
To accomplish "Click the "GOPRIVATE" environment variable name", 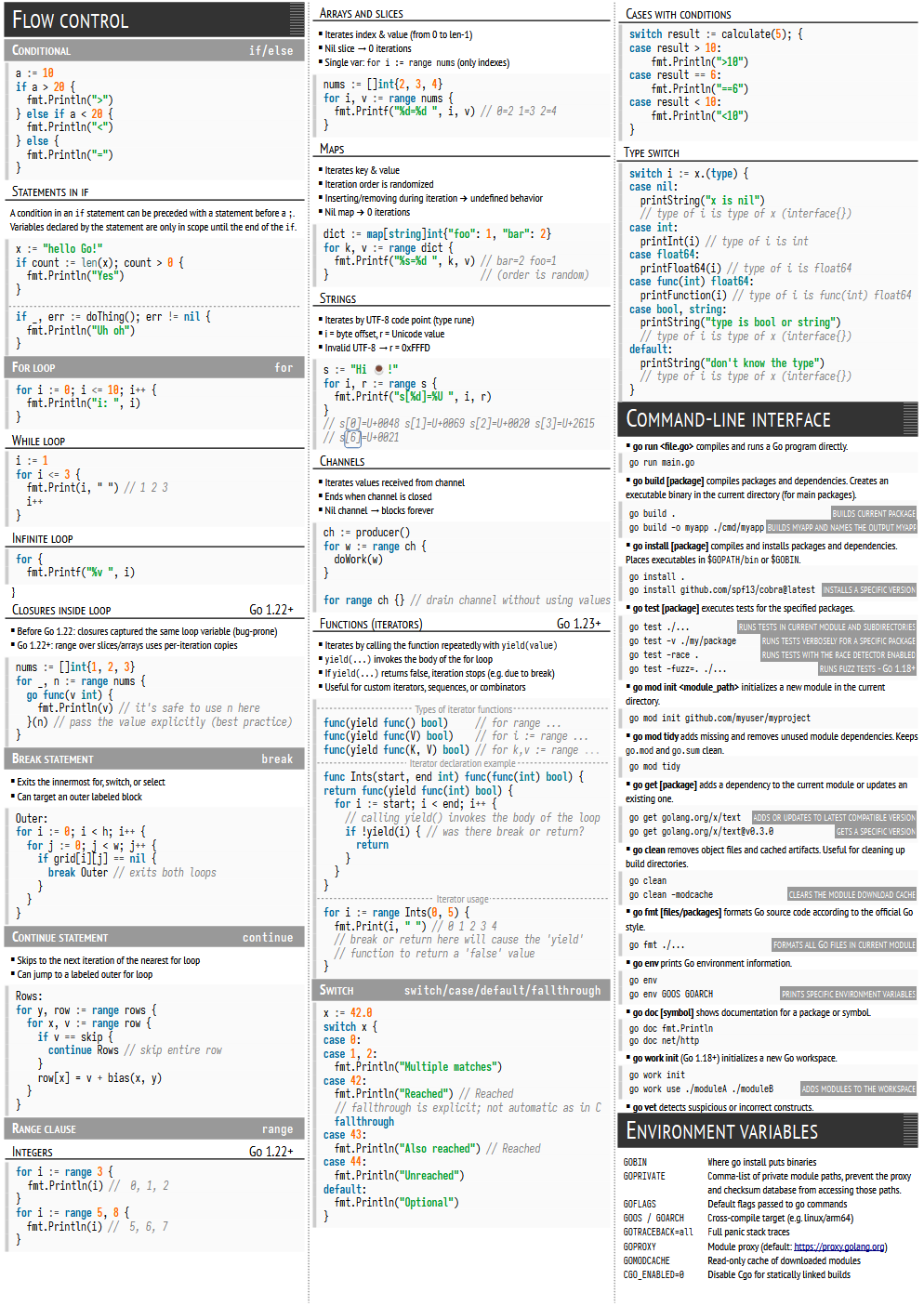I will click(644, 1176).
